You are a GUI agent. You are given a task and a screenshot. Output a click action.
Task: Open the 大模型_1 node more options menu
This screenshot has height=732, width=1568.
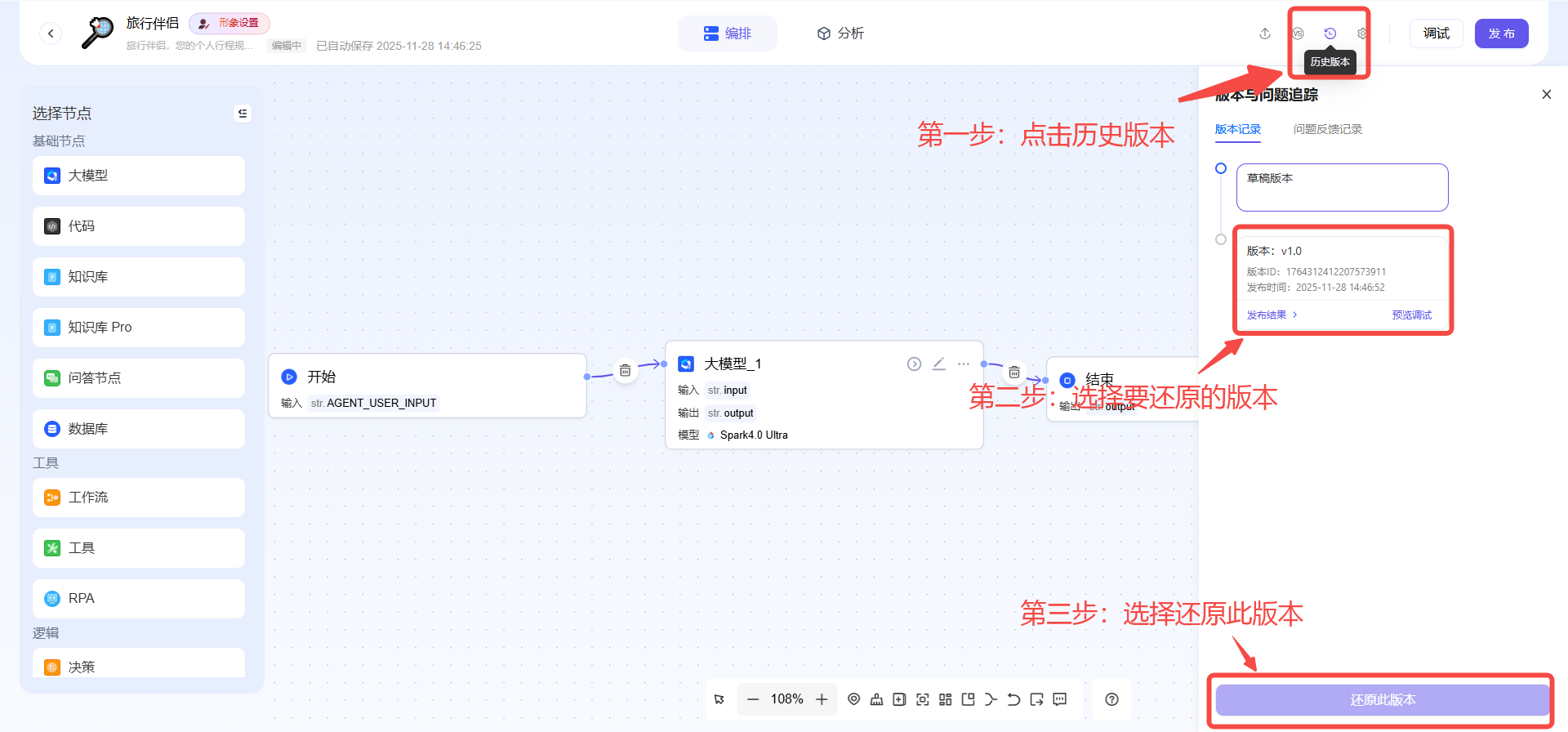pyautogui.click(x=964, y=364)
